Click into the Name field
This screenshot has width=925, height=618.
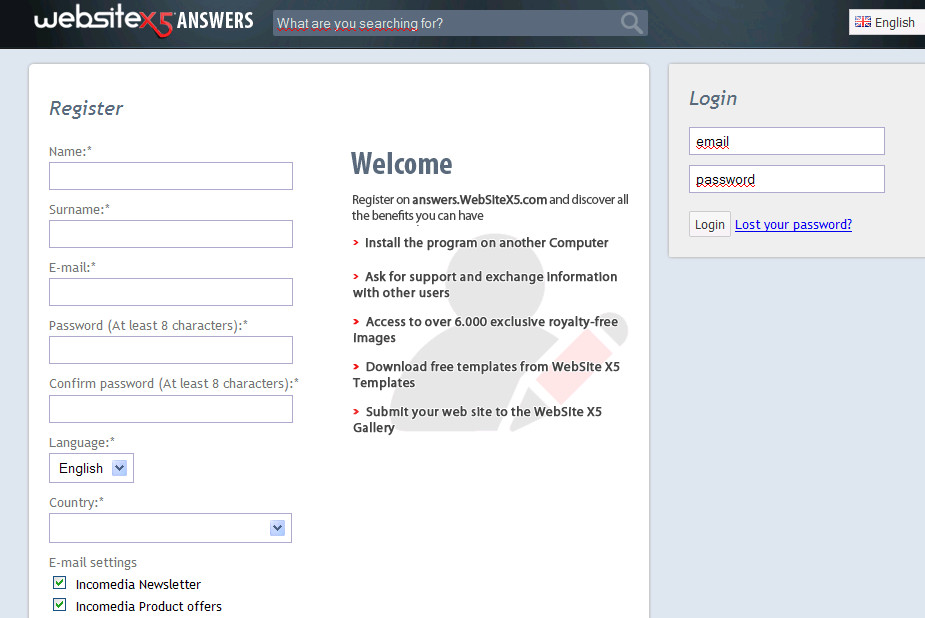pos(170,176)
